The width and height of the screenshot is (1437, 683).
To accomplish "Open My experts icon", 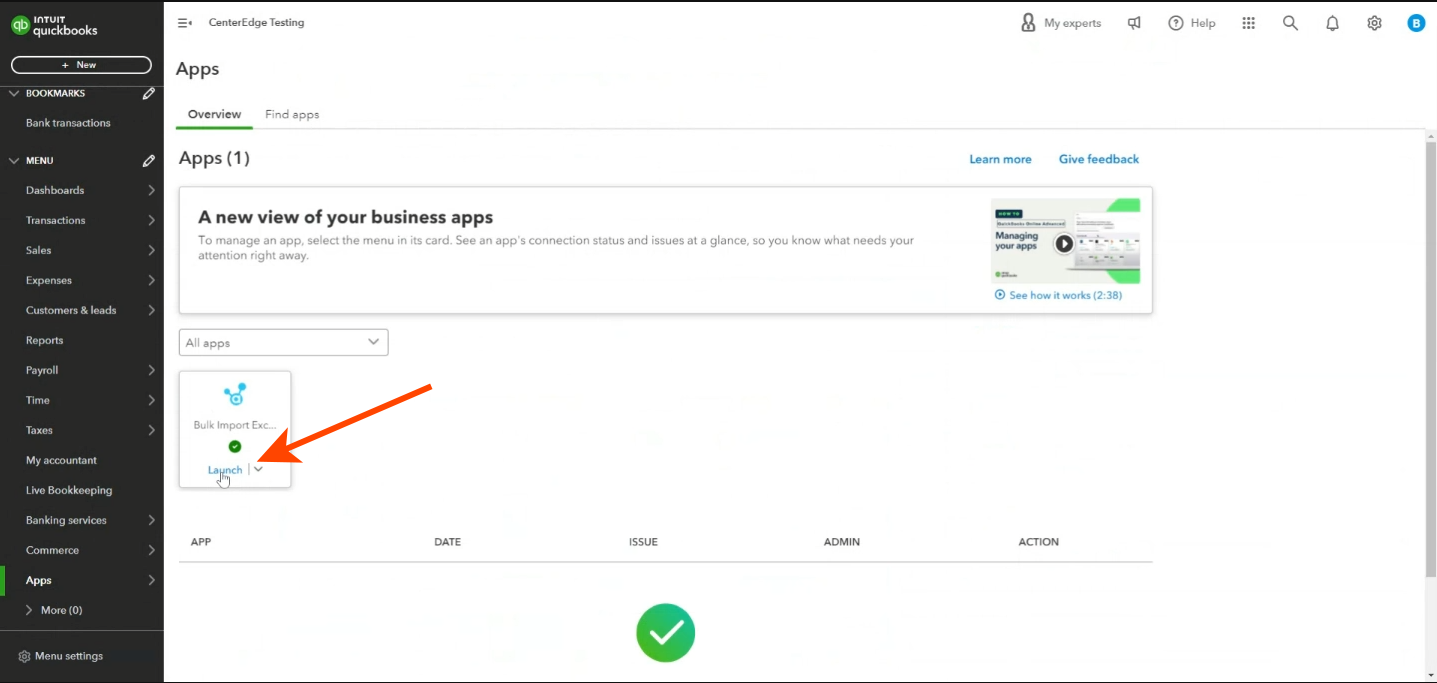I will click(x=1028, y=23).
